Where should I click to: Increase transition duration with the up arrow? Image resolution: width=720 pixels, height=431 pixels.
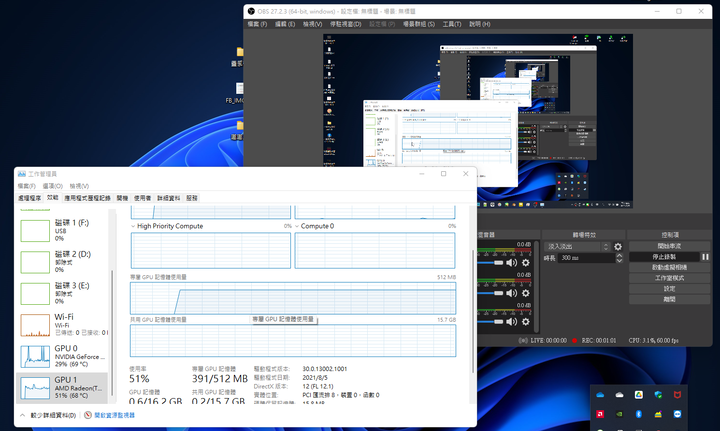[619, 255]
